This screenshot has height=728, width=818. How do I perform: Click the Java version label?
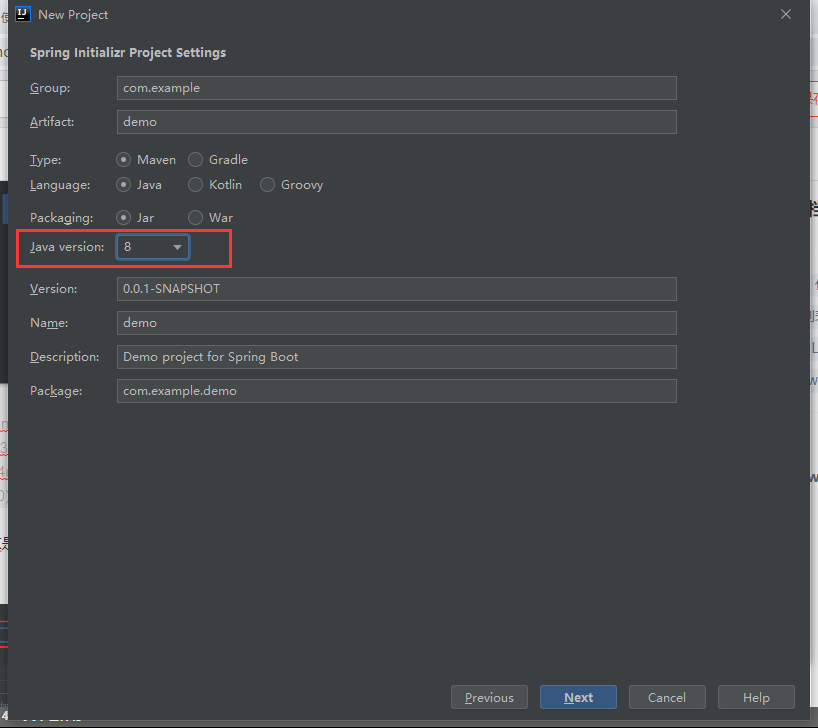67,247
